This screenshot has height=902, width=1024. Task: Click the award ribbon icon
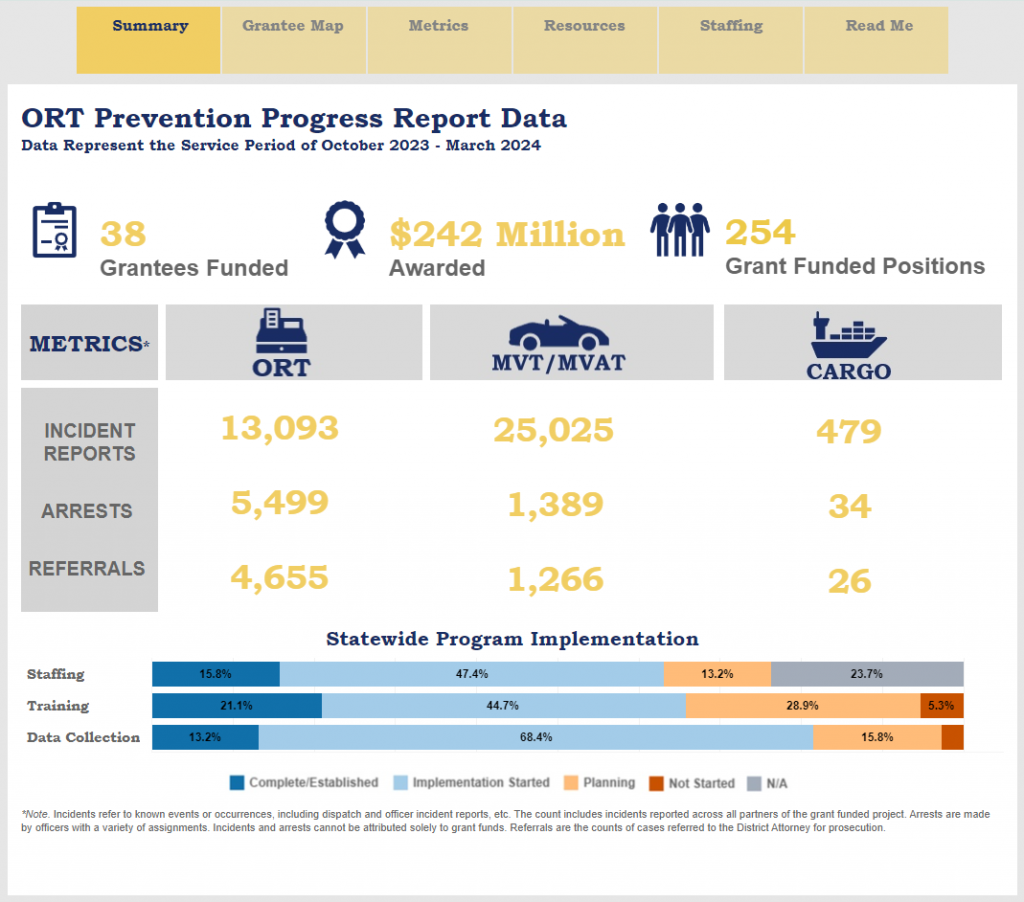click(x=346, y=230)
